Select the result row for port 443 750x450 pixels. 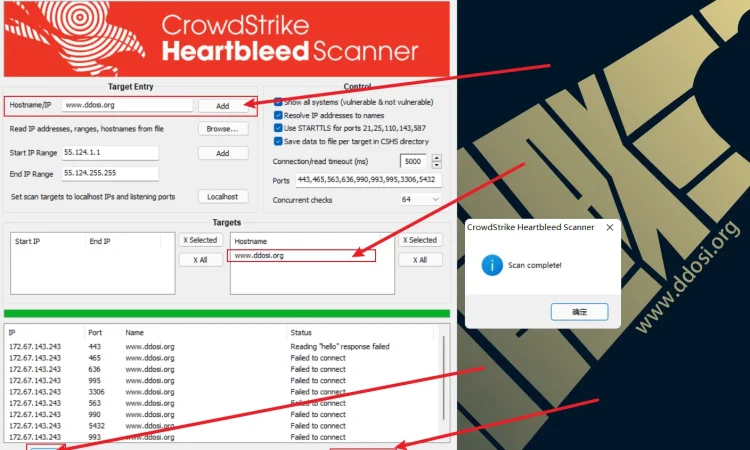tap(222, 346)
